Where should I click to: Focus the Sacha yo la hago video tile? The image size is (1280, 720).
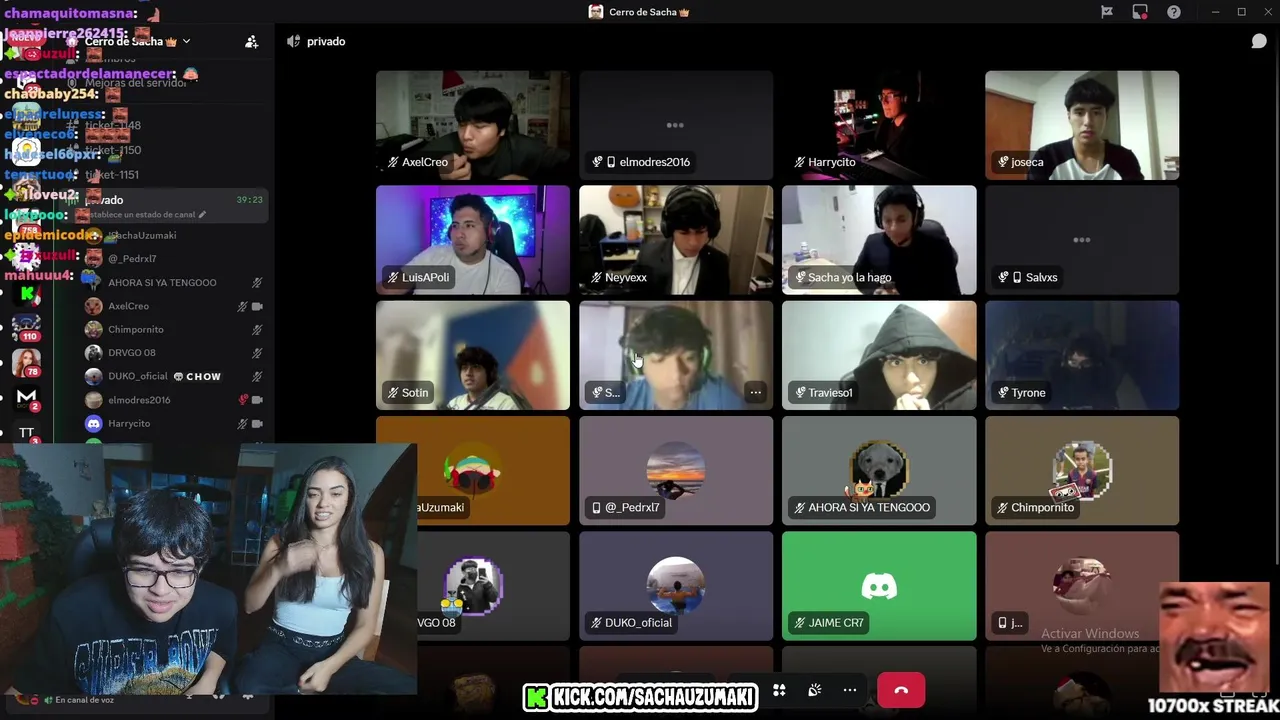click(x=879, y=240)
